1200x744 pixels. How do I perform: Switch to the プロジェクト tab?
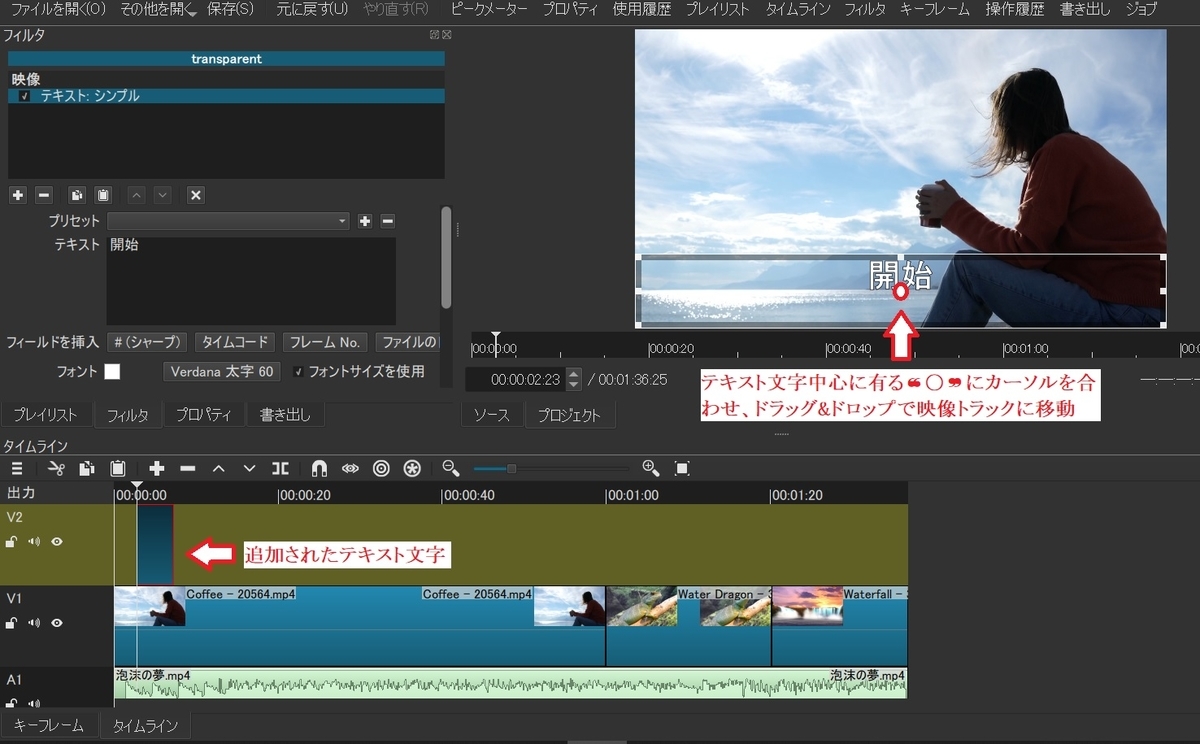[569, 415]
